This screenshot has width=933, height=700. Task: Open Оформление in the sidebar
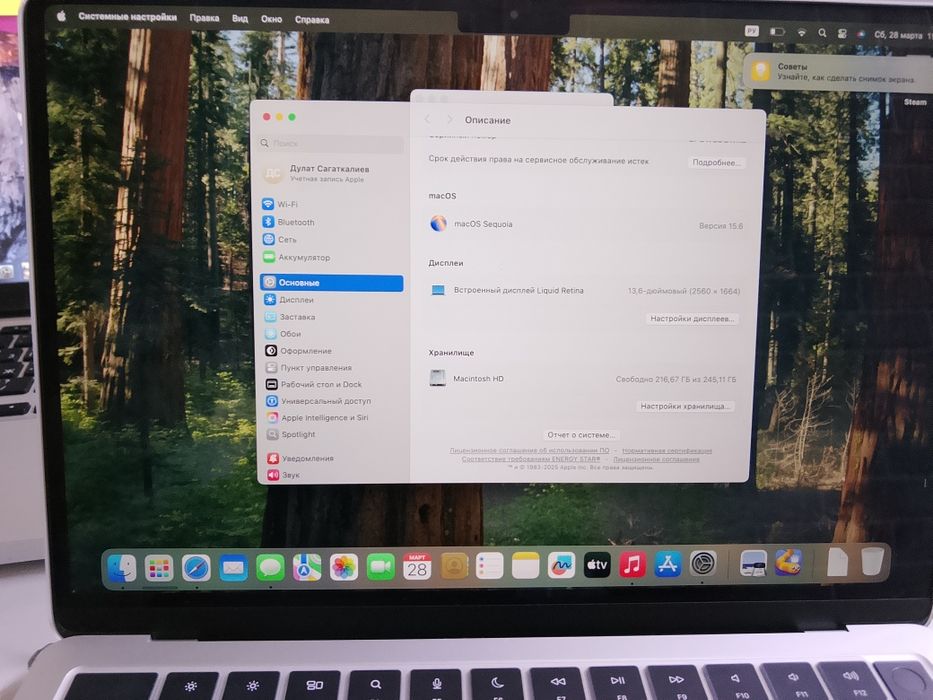pos(298,351)
